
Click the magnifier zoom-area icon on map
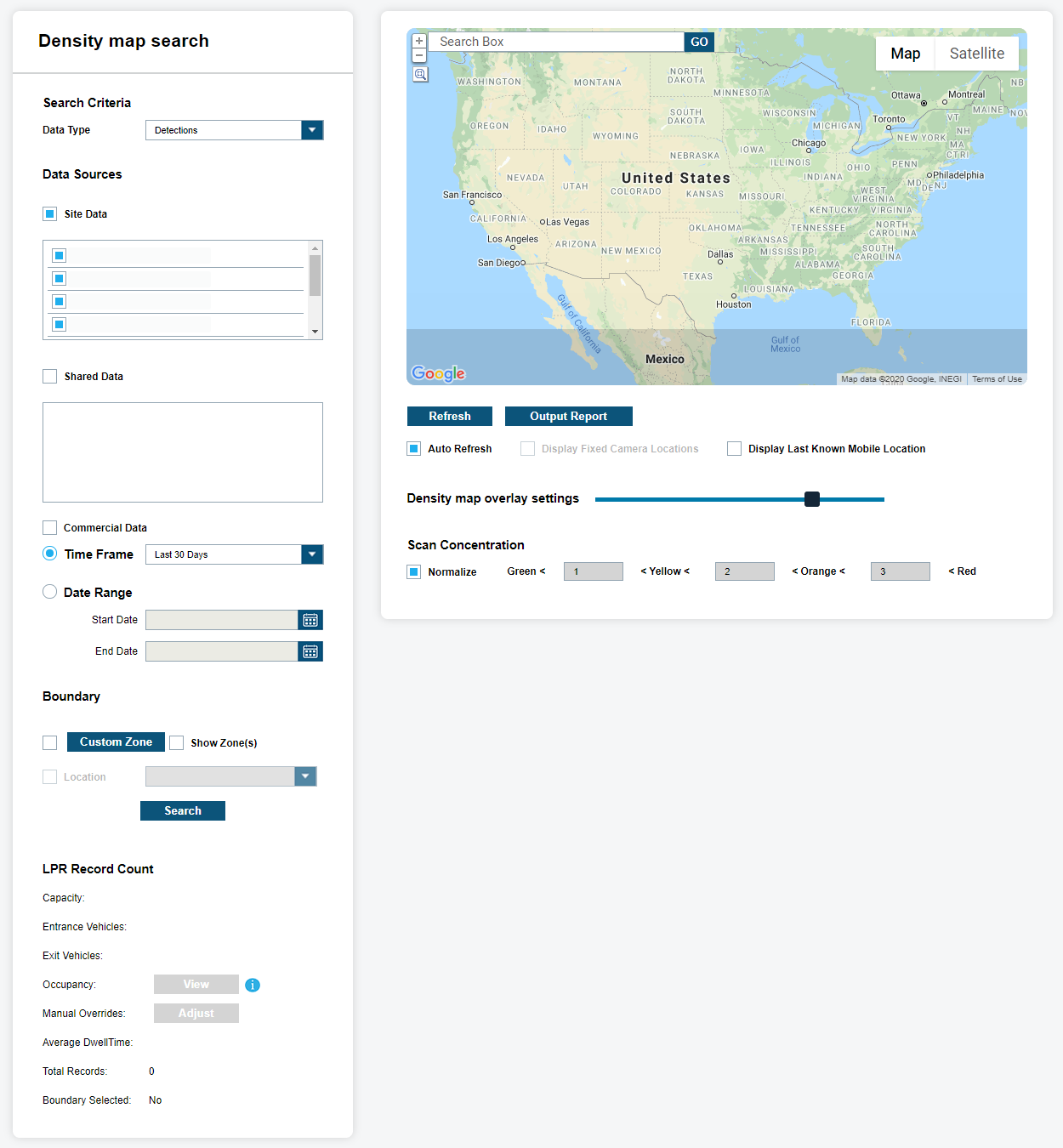pyautogui.click(x=420, y=75)
